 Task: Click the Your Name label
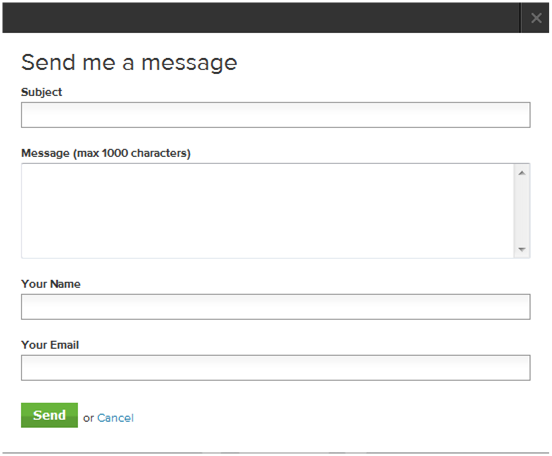[x=51, y=284]
